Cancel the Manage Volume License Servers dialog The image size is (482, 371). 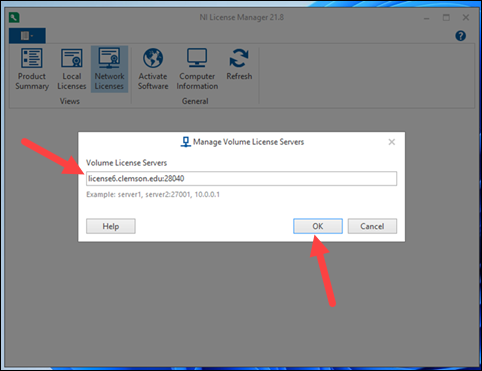(x=372, y=226)
